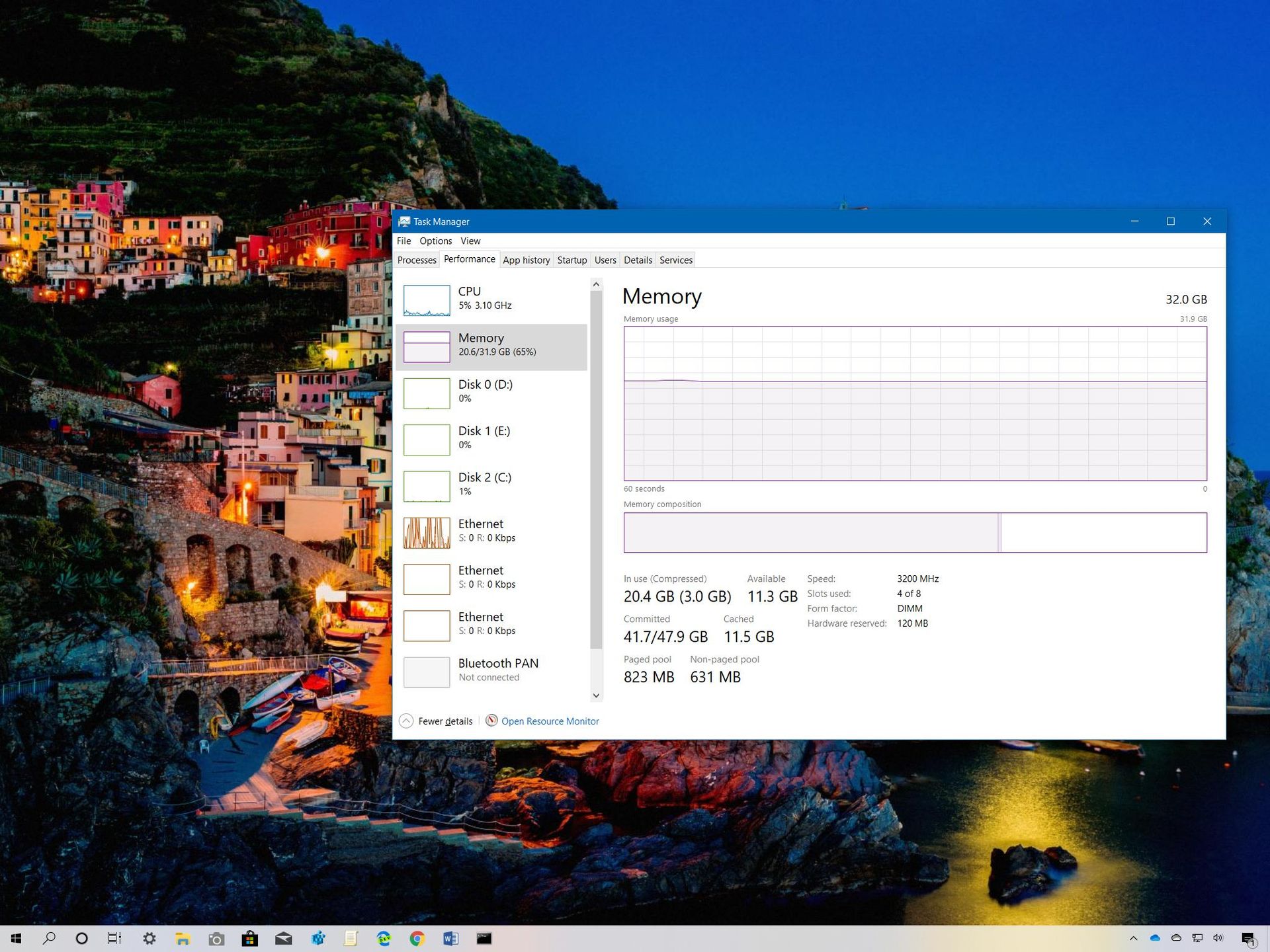Collapse to fewer details view
The image size is (1270, 952).
(x=436, y=721)
